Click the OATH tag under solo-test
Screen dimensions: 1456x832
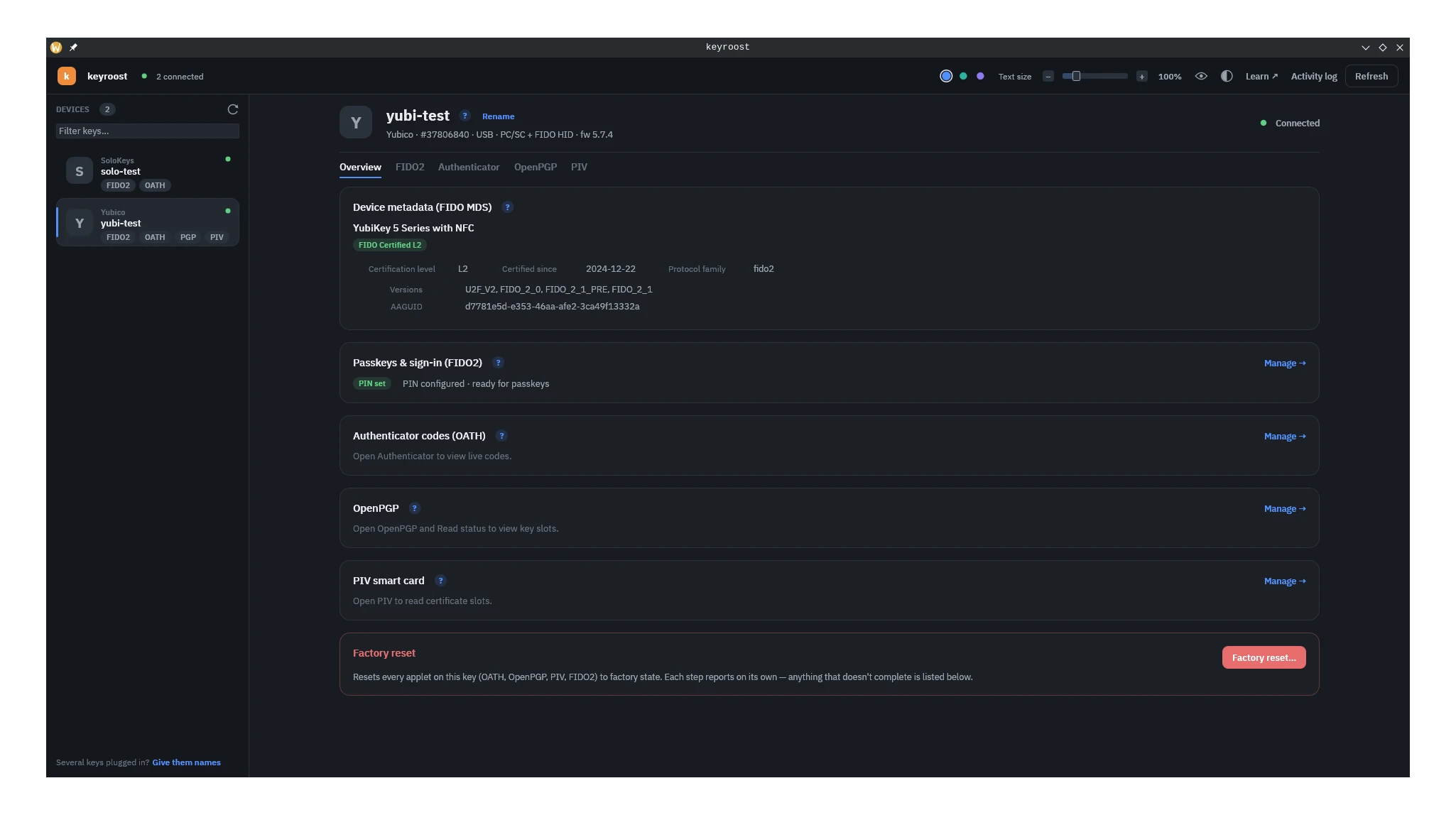click(x=155, y=185)
